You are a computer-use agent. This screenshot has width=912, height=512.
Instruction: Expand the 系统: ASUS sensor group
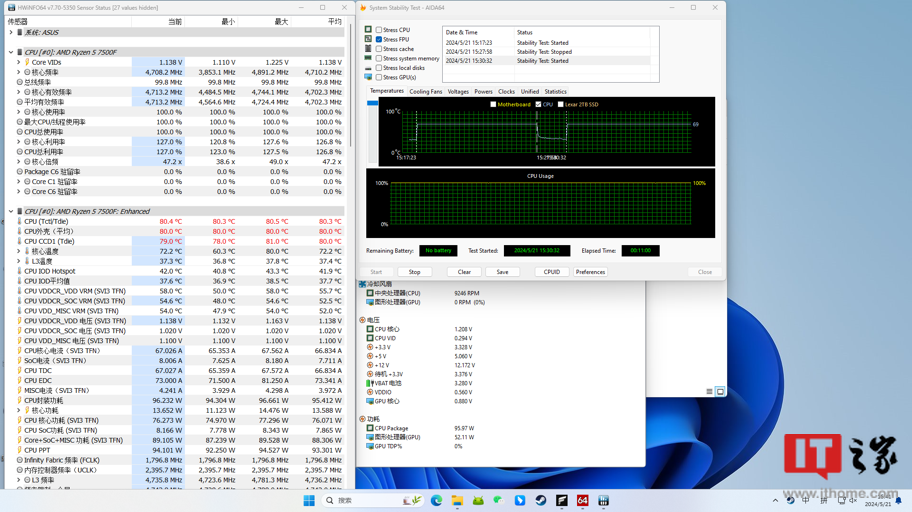tap(11, 32)
